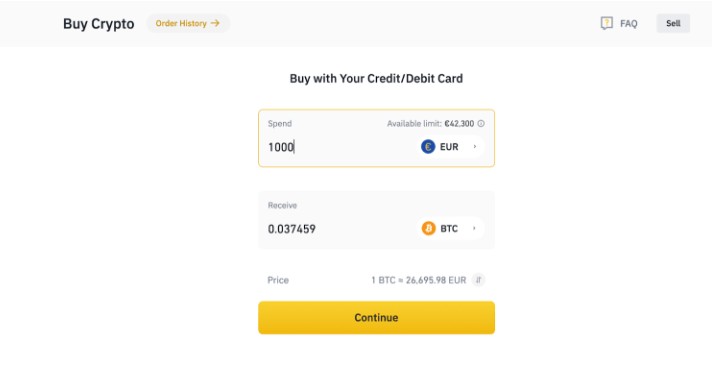Screen dimensions: 712x378
Task: Open the Order History link
Action: [188, 23]
